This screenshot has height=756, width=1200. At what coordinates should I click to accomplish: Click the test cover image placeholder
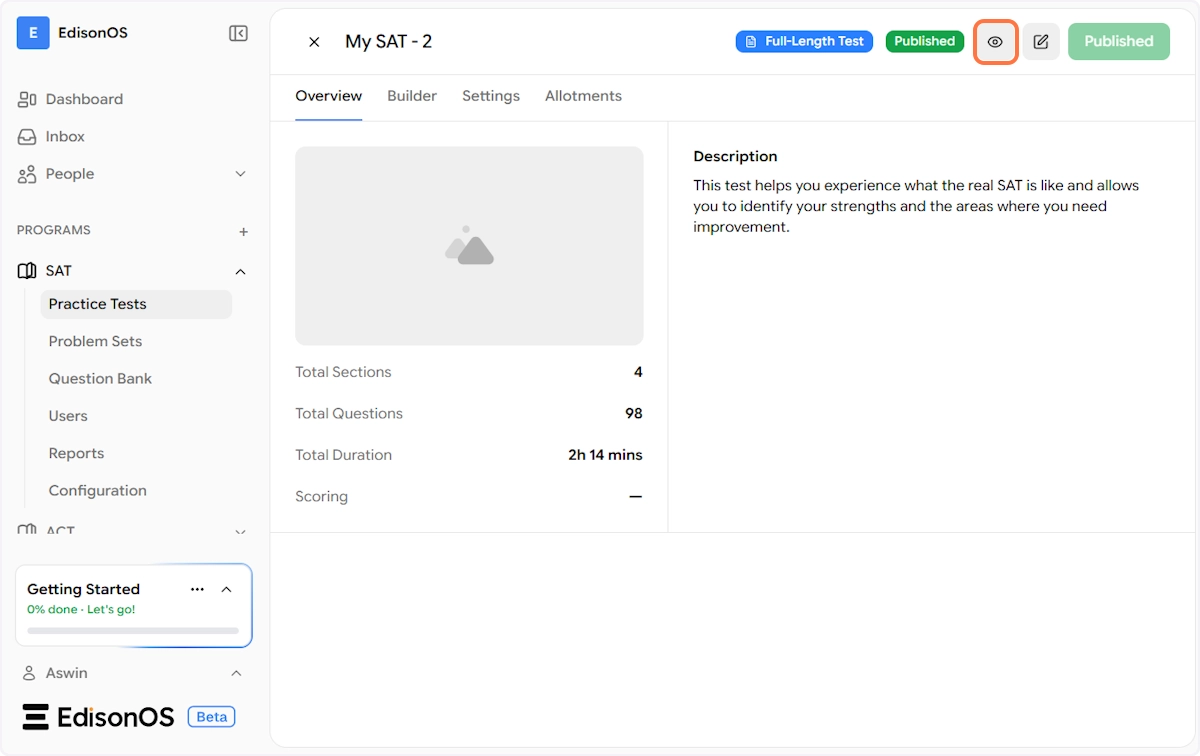[x=469, y=246]
